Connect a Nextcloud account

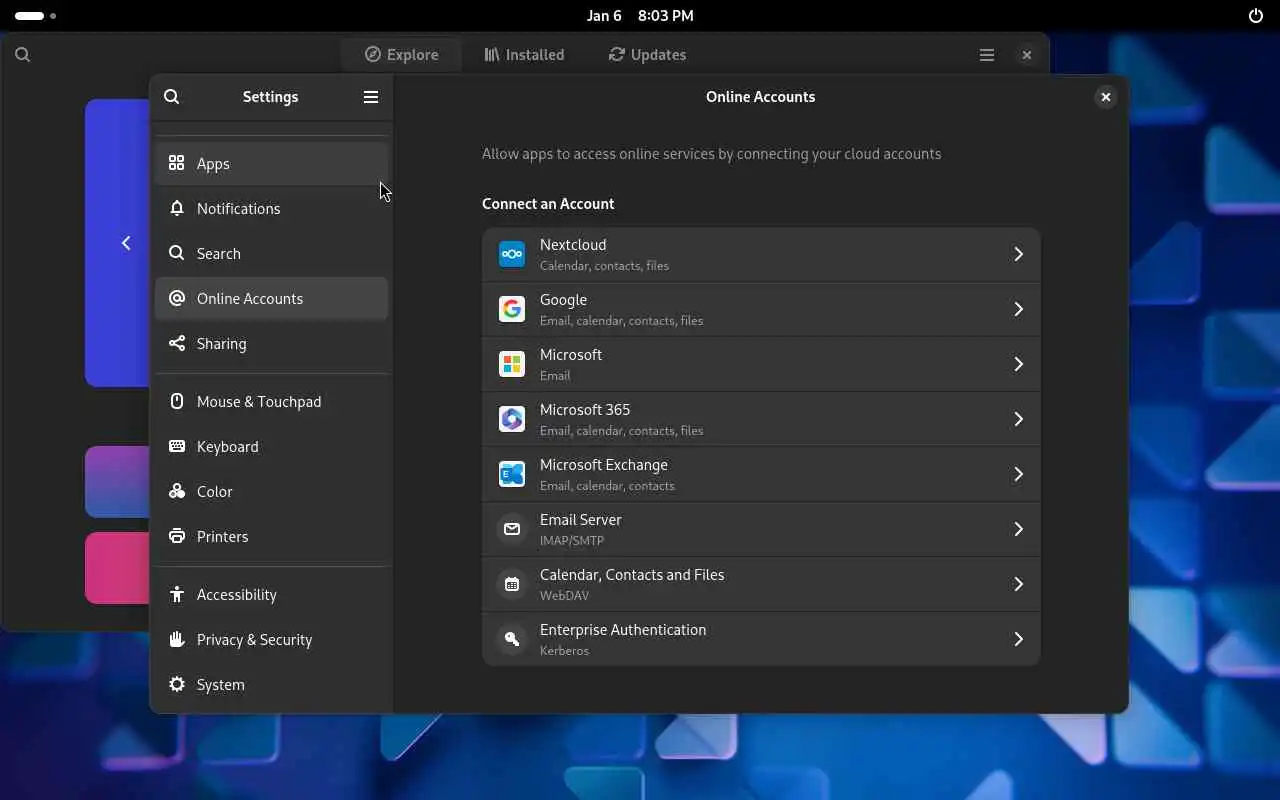pos(761,254)
